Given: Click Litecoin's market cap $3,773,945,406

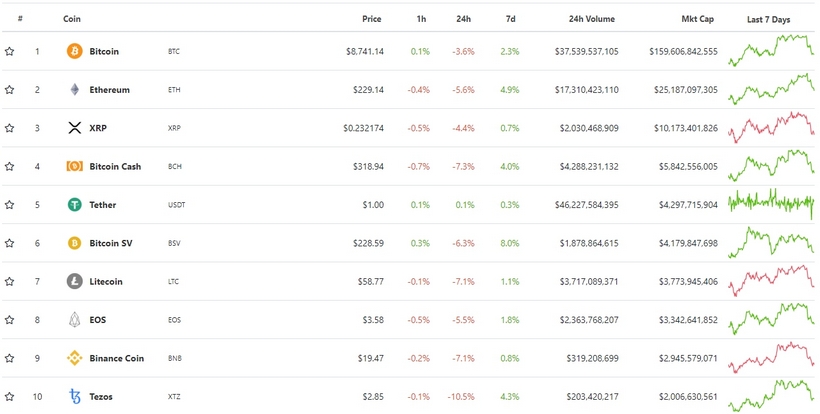Looking at the screenshot, I should pos(688,281).
